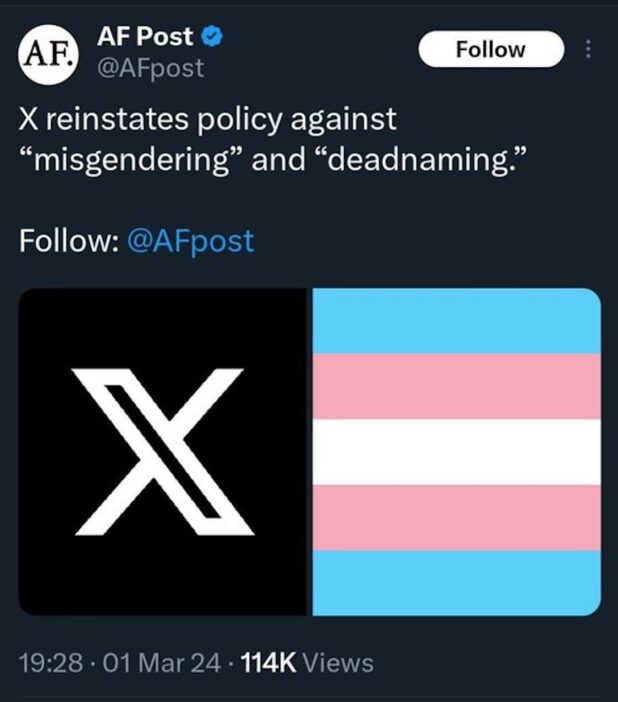Click the tweet text about misgendering policy
Screen dimensions: 618x702
(x=270, y=139)
